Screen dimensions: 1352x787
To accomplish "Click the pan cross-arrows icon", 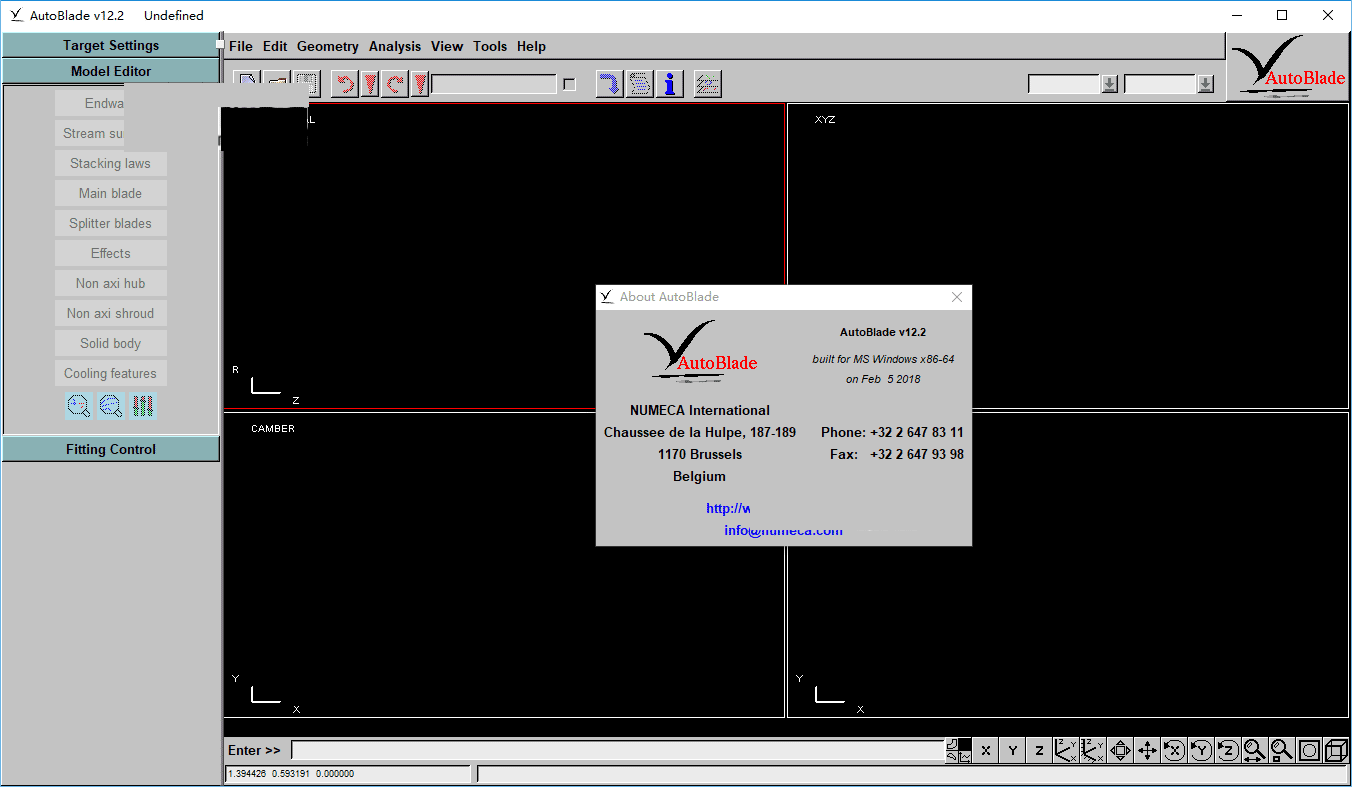I will [1148, 751].
